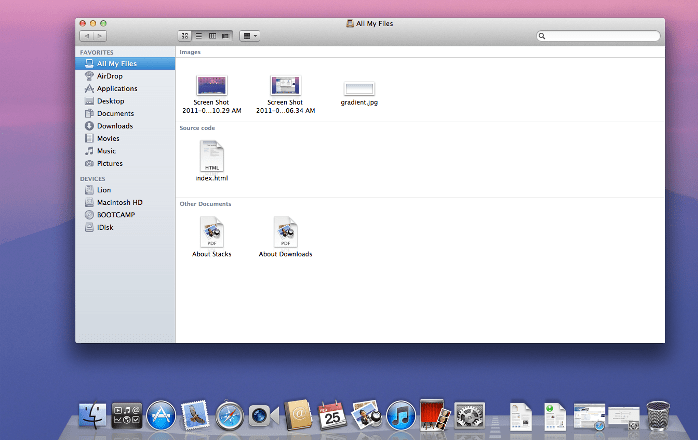Switch to Cover Flow view
Viewport: 698px width, 440px height.
click(226, 36)
